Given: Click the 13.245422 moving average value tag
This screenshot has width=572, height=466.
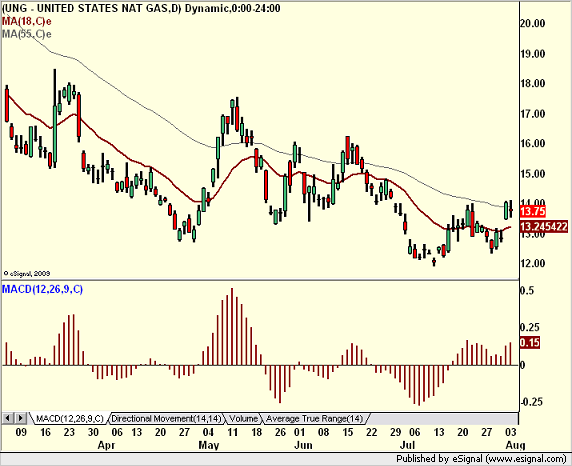Looking at the screenshot, I should point(544,227).
